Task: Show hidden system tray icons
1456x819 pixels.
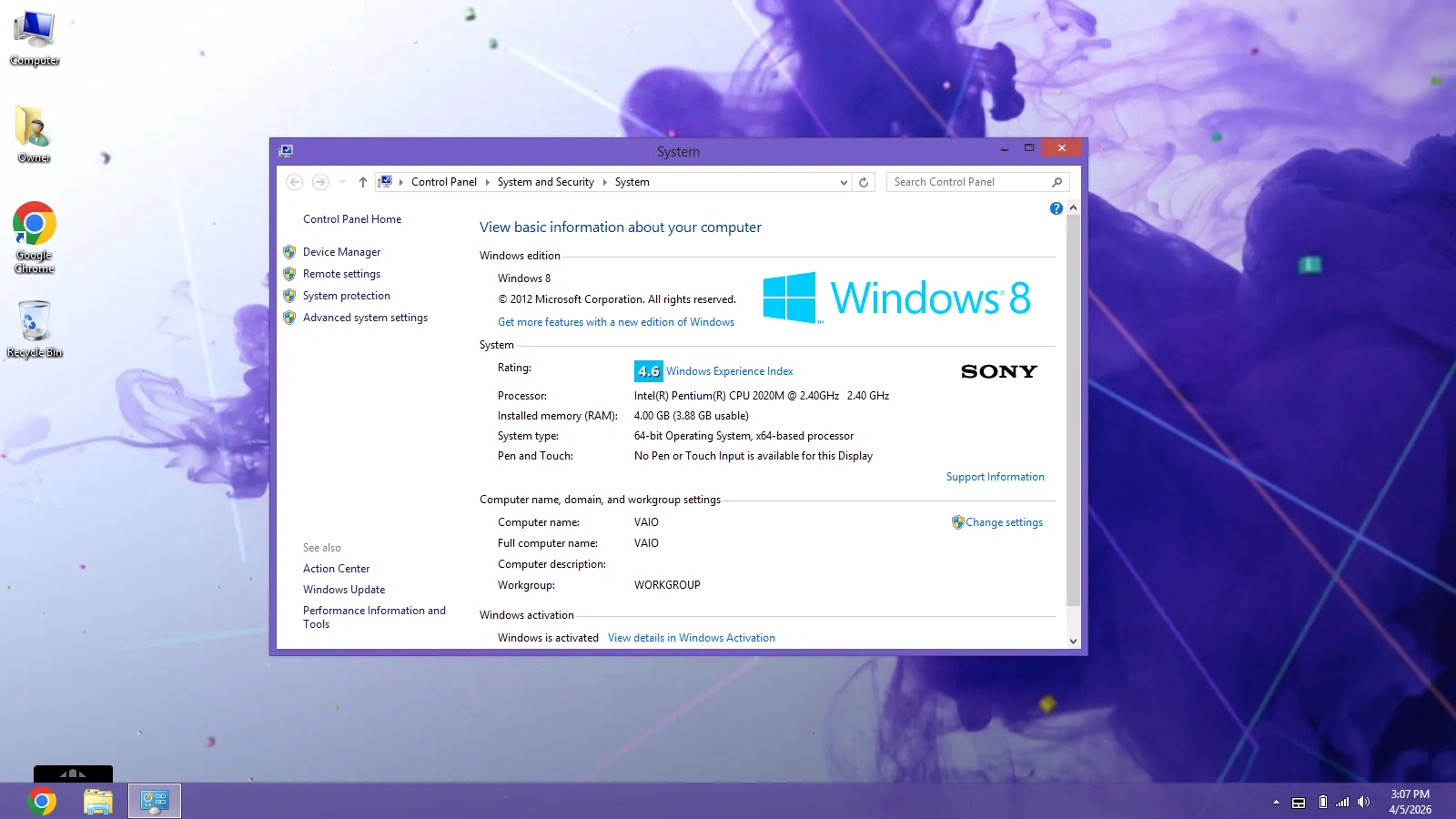Action: pyautogui.click(x=1276, y=802)
